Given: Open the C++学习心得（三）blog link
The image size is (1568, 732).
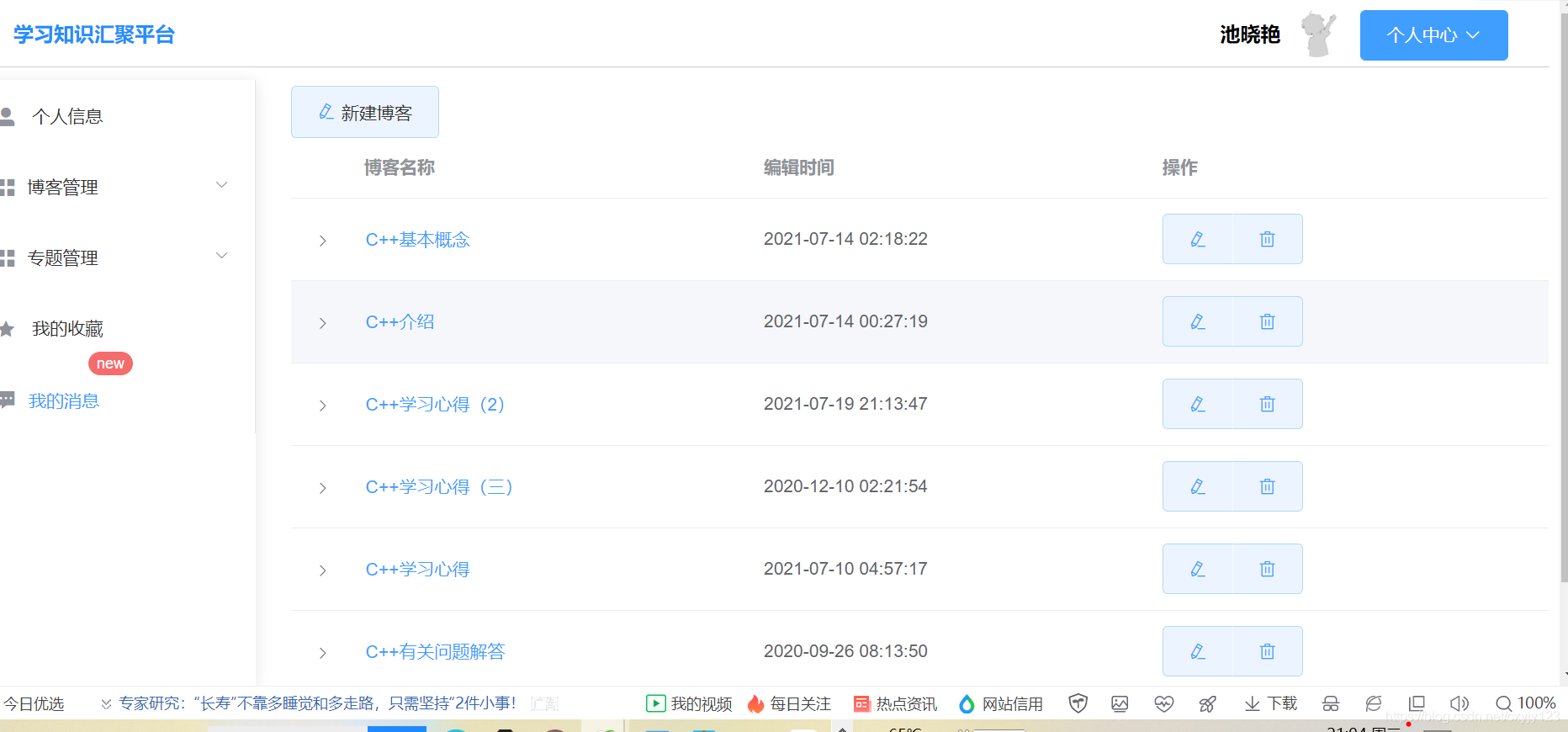Looking at the screenshot, I should 439,487.
